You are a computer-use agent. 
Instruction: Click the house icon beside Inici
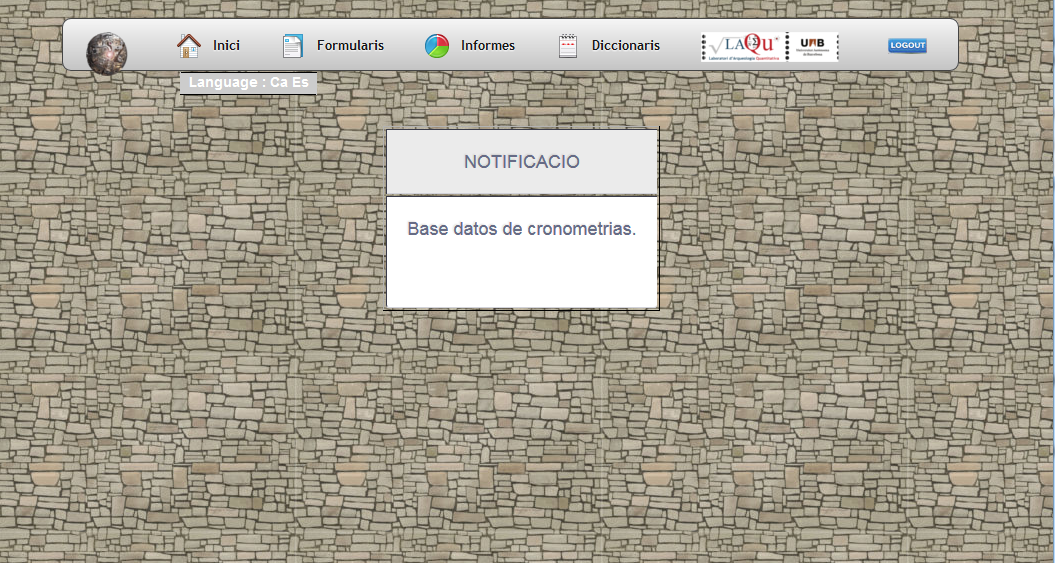click(x=189, y=45)
